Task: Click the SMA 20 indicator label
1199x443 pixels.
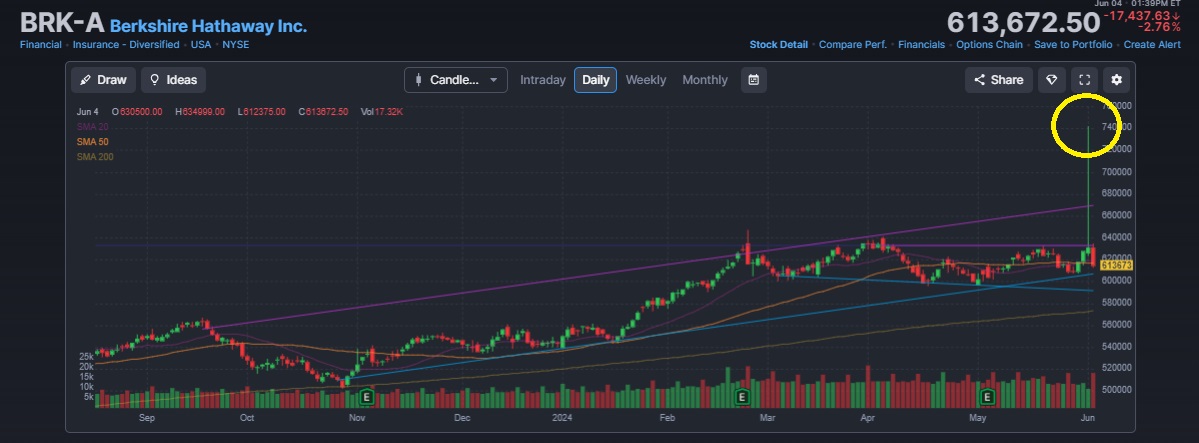Action: pyautogui.click(x=93, y=126)
